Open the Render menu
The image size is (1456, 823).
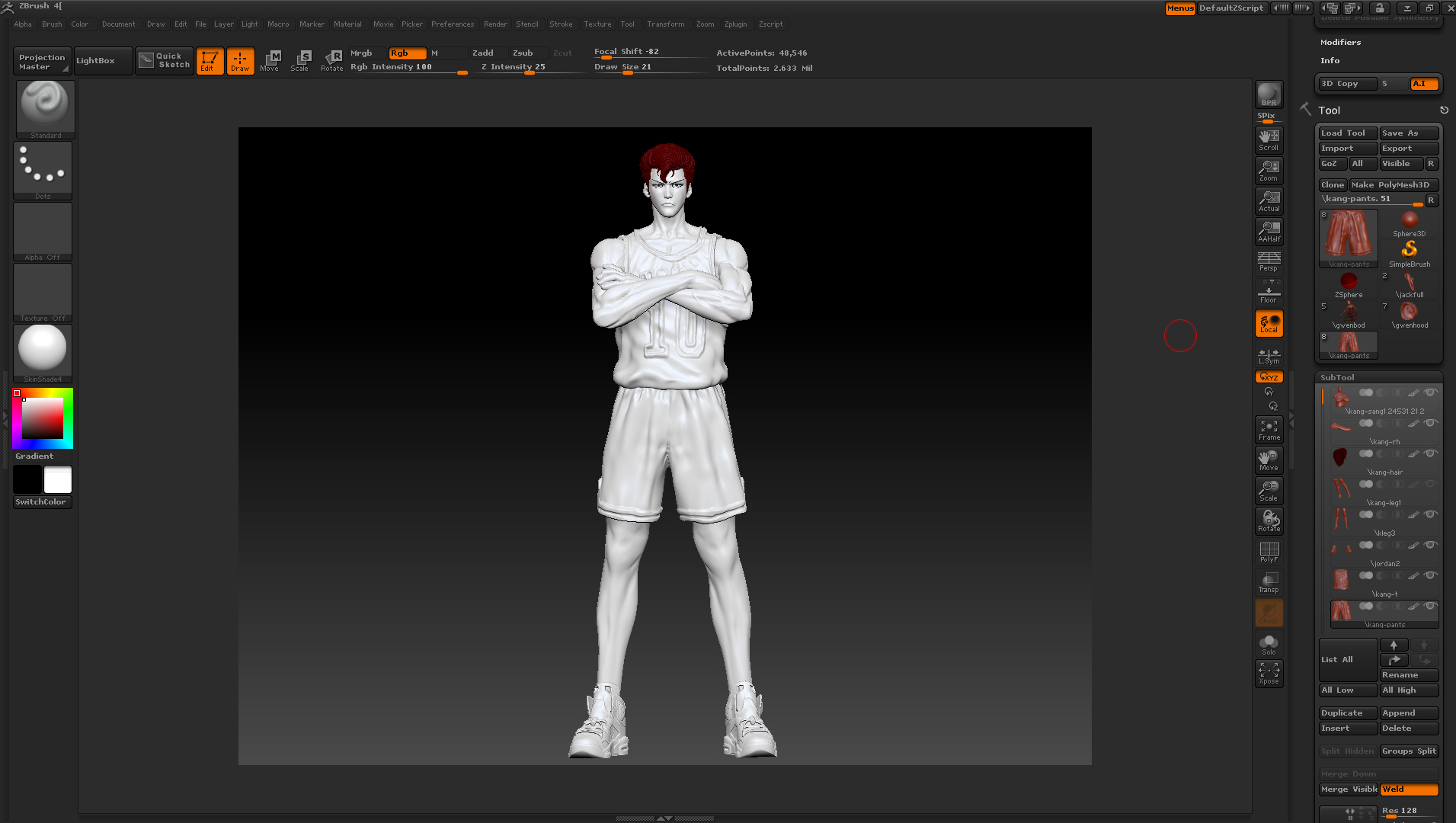point(495,24)
